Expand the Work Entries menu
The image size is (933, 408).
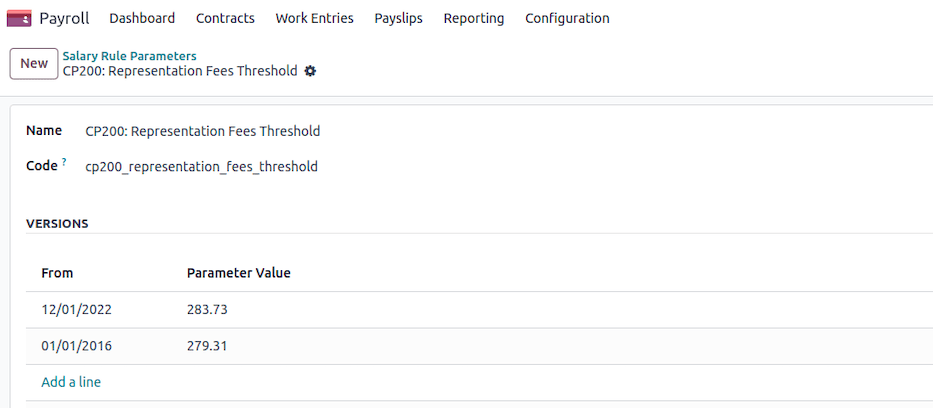point(314,18)
